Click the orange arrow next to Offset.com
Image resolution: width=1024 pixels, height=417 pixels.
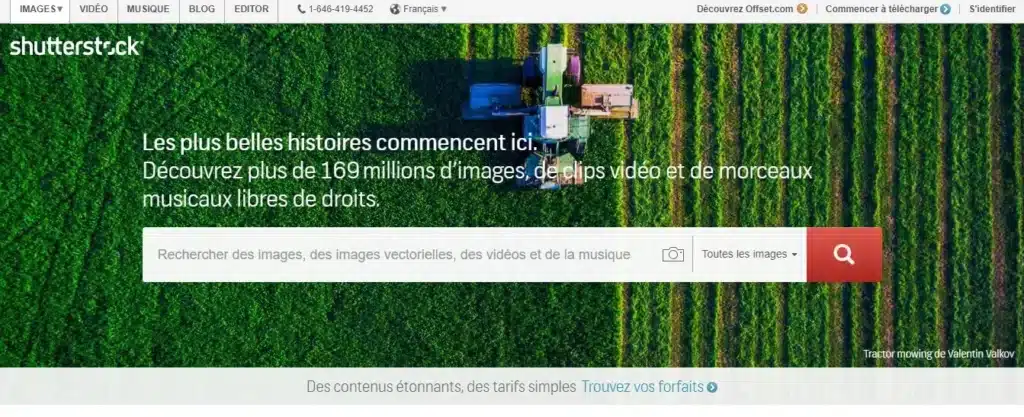(802, 9)
